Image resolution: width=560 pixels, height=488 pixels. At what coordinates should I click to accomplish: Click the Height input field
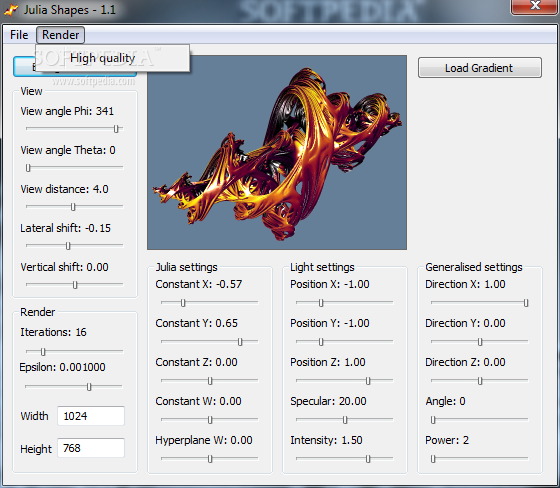91,448
